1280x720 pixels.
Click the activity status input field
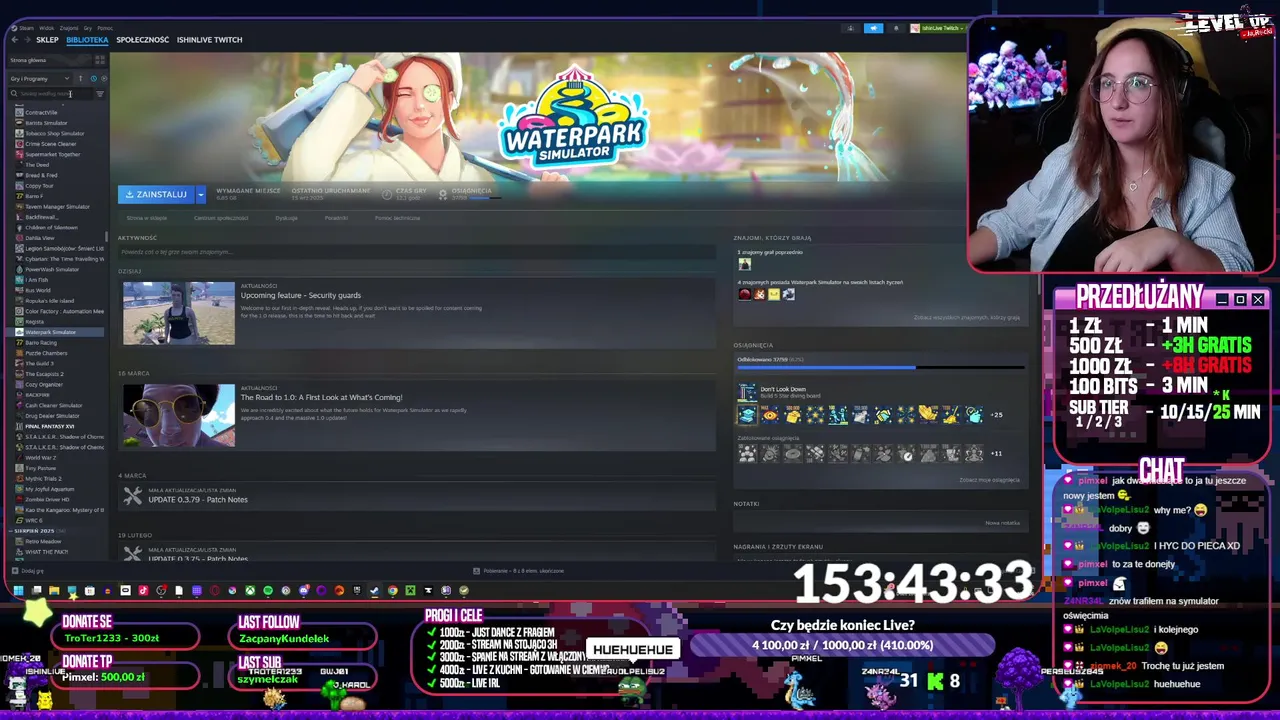(417, 252)
